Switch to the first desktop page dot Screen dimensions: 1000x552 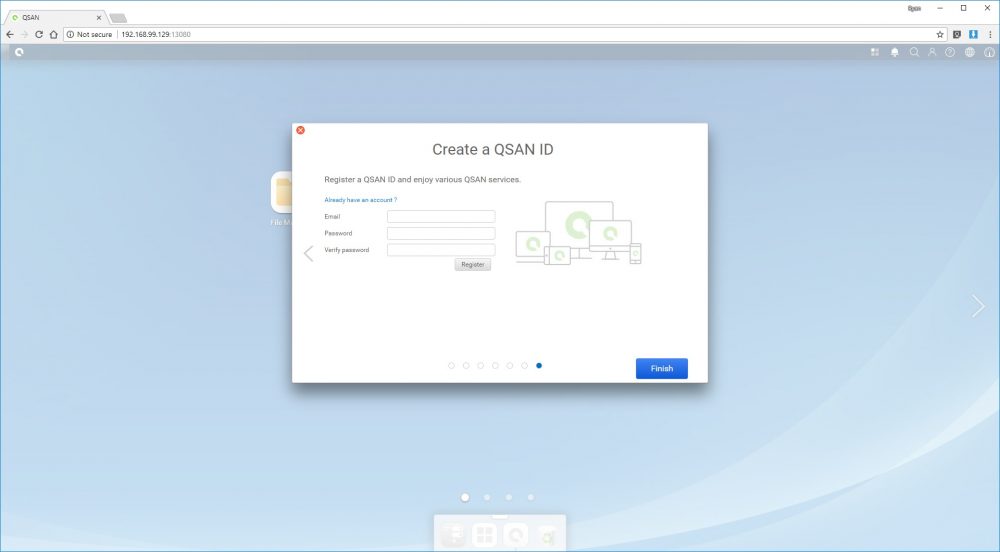(466, 497)
